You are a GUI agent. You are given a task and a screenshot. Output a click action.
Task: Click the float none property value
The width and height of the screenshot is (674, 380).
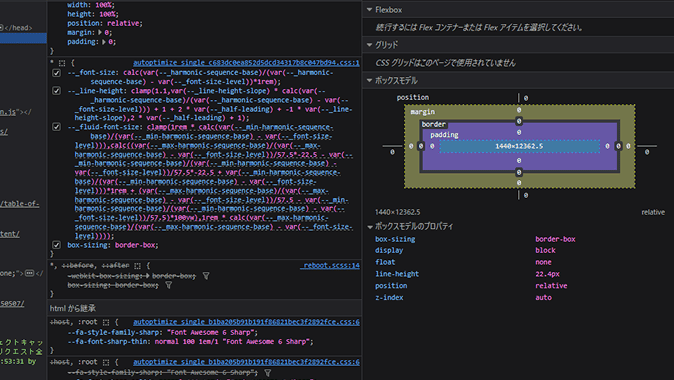543,262
